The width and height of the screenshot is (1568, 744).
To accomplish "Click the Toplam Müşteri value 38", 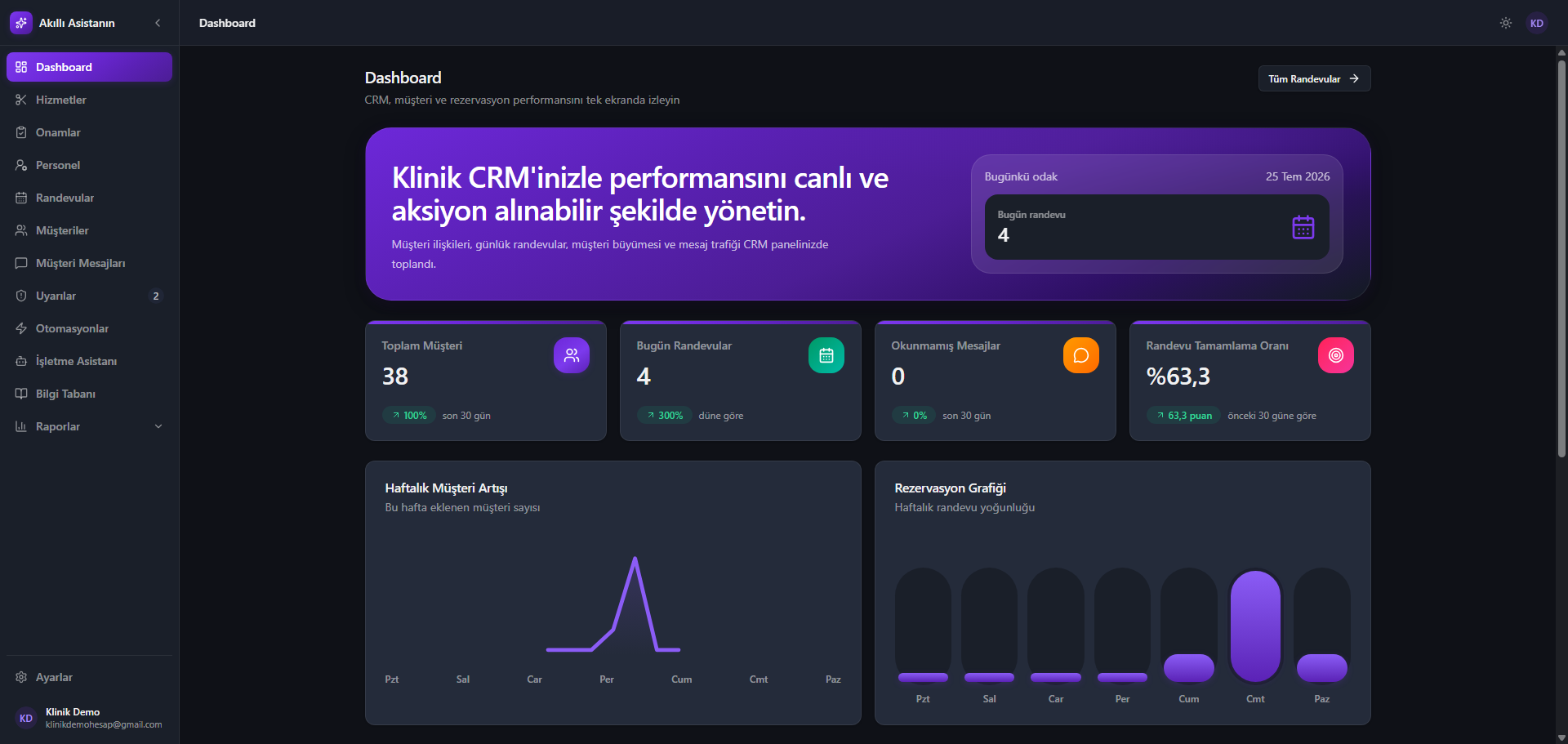I will point(395,376).
